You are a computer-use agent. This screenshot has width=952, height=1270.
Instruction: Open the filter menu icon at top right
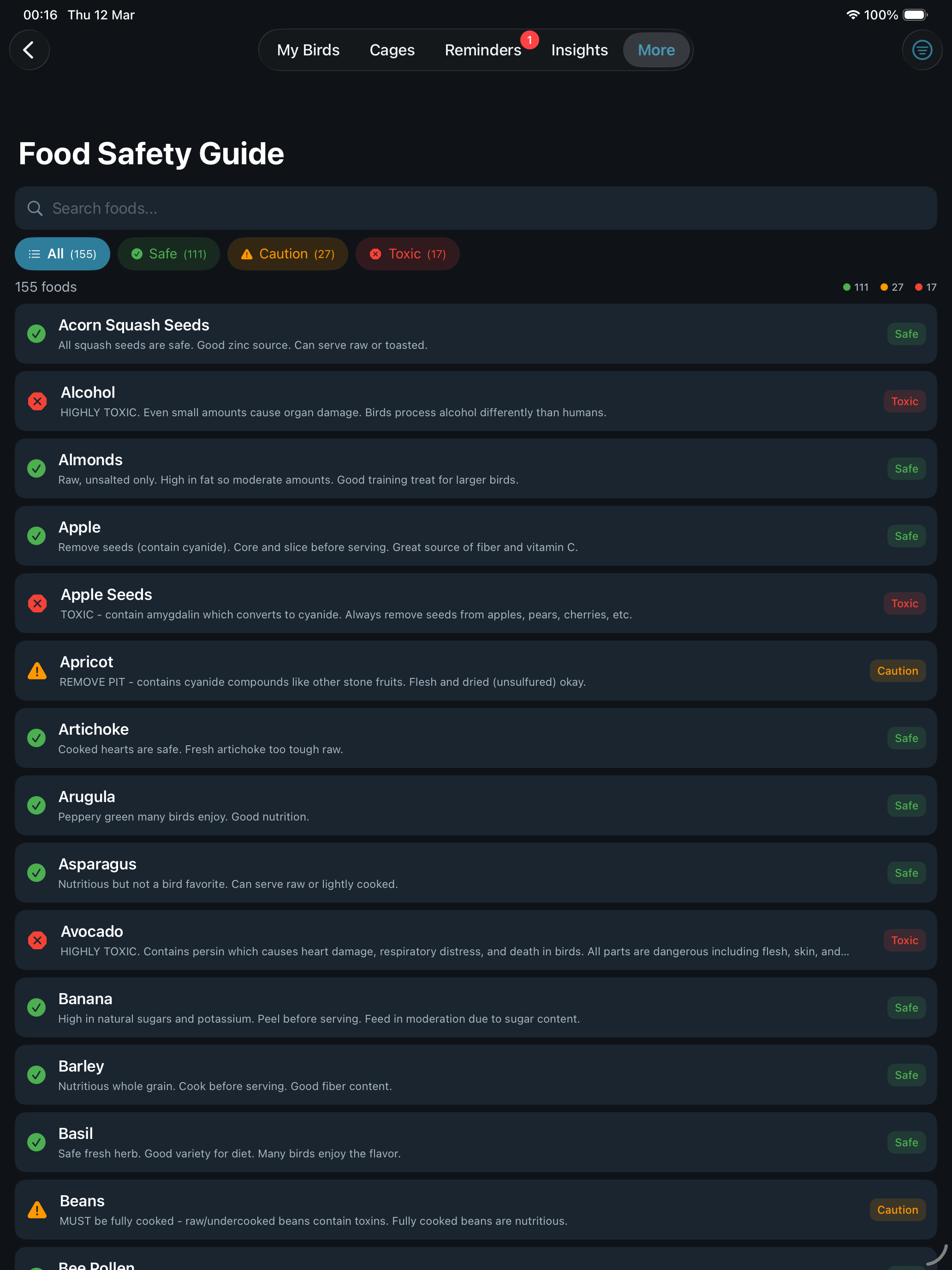(922, 50)
